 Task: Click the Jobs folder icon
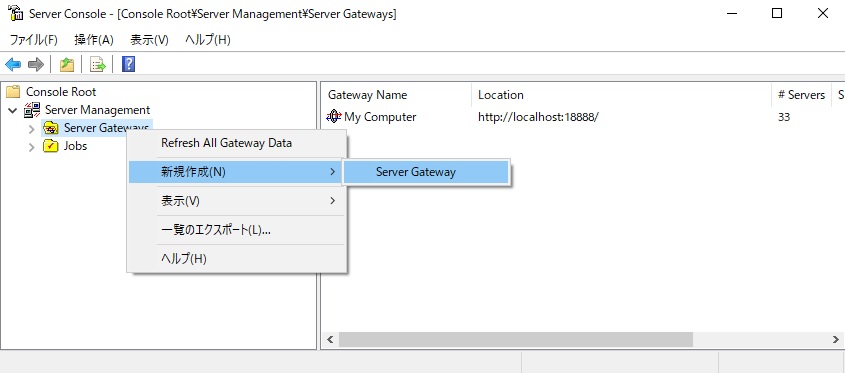coord(51,146)
